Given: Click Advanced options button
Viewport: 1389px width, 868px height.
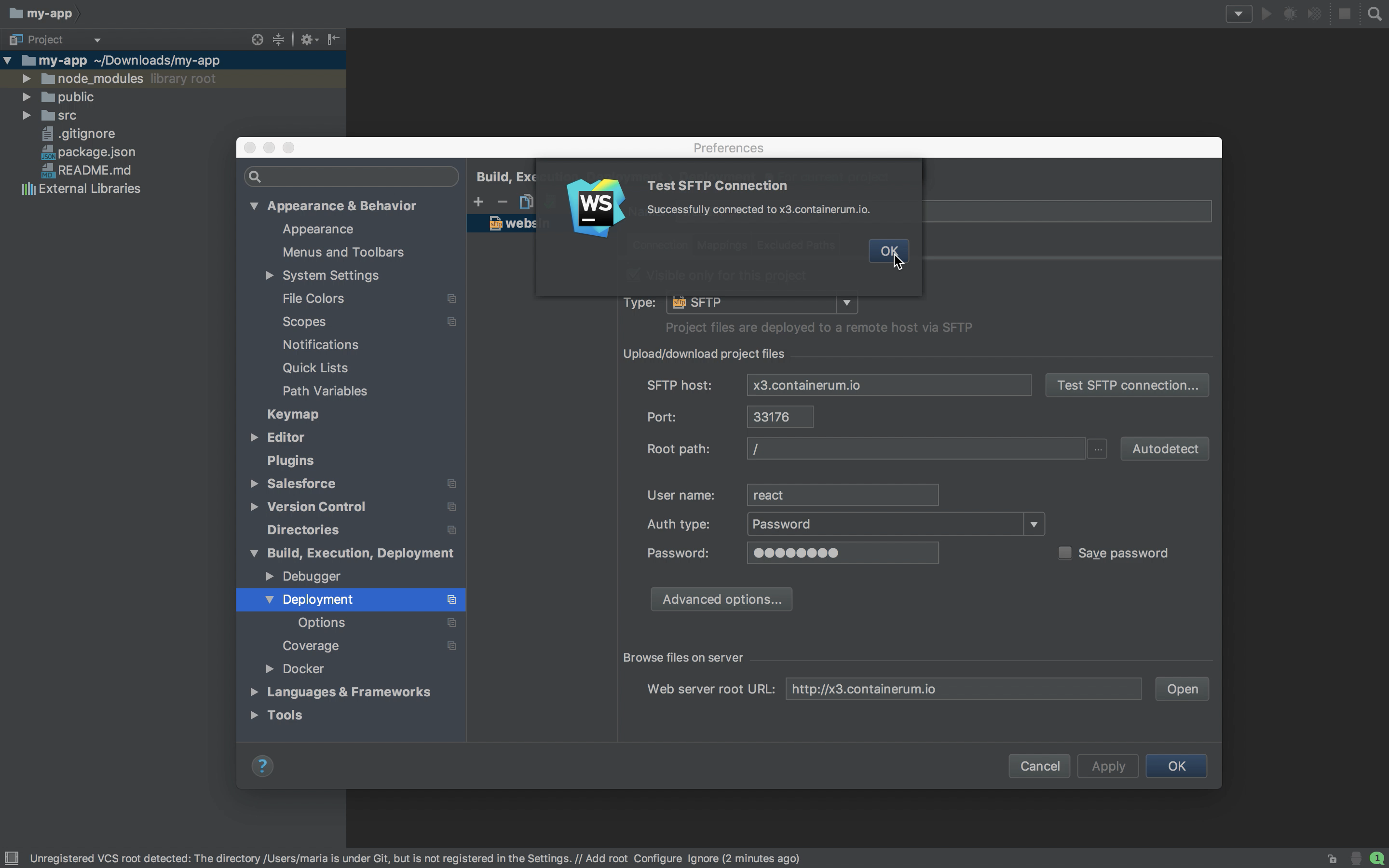Looking at the screenshot, I should (722, 599).
